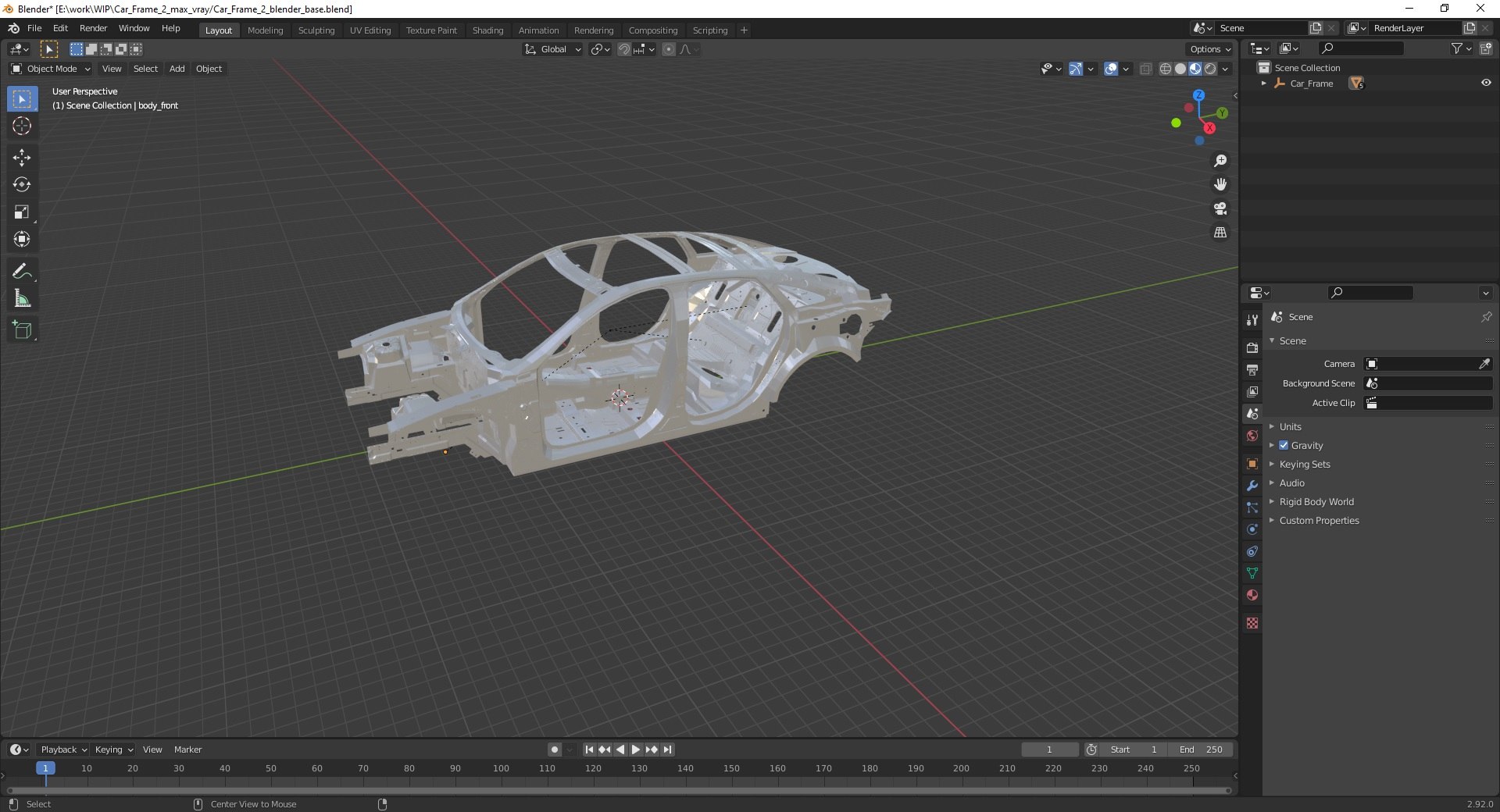Select the Add Cube tool
Viewport: 1500px width, 812px height.
pos(22,330)
